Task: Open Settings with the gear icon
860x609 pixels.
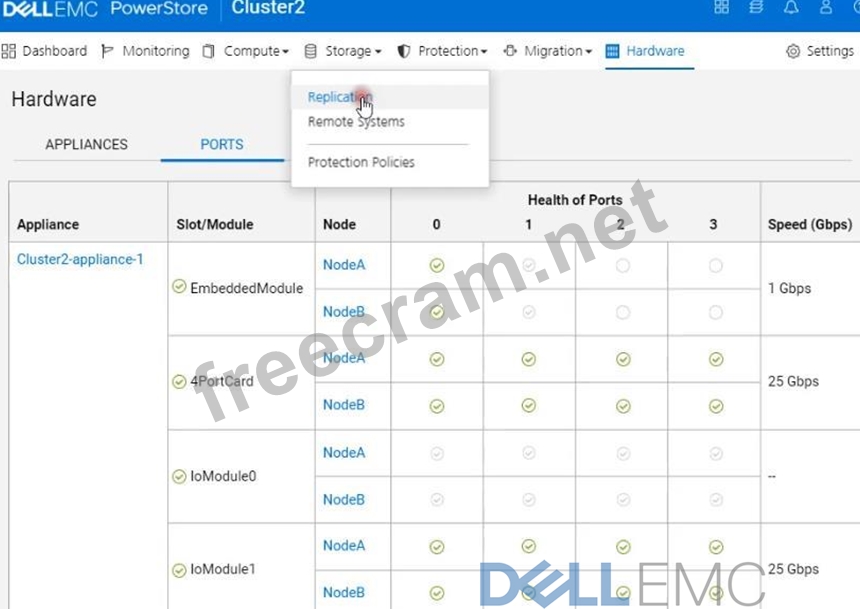Action: pyautogui.click(x=819, y=51)
